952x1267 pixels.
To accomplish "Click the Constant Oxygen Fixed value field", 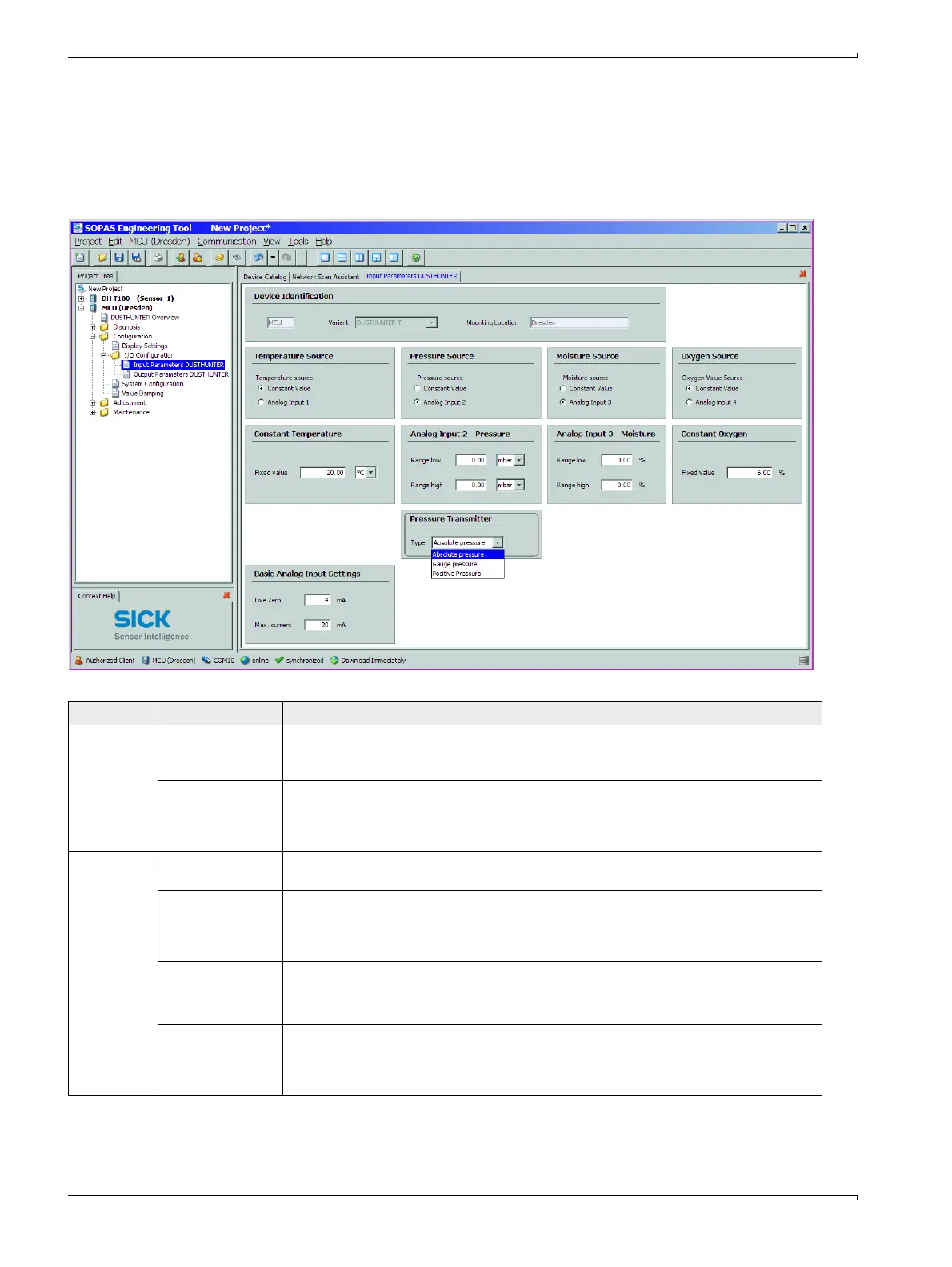I will [750, 473].
